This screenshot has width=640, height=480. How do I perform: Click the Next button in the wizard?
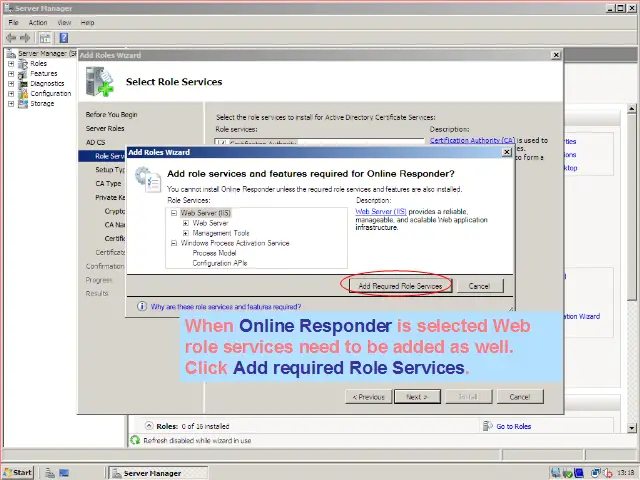tap(417, 396)
